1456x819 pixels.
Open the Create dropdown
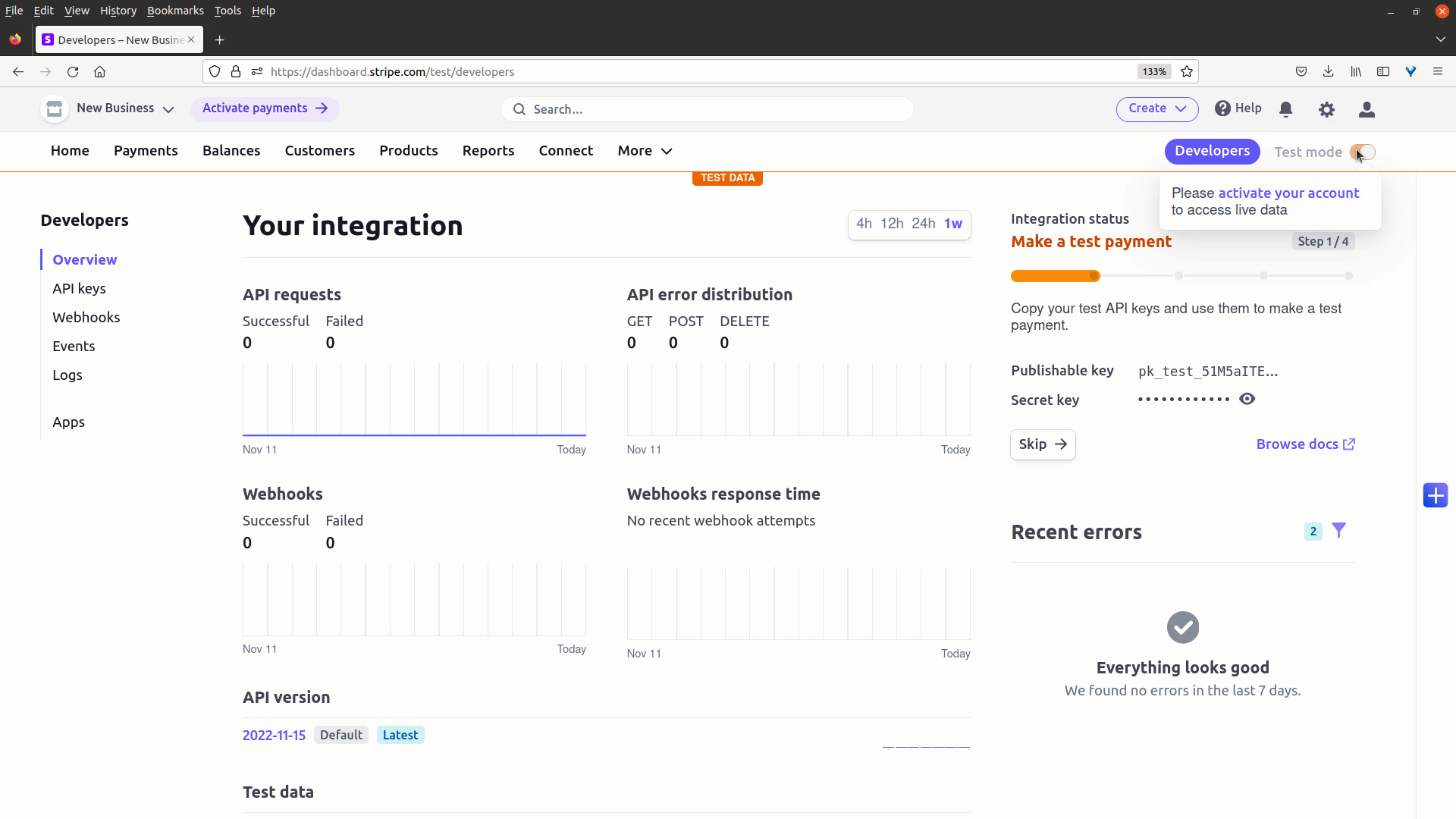click(1157, 108)
